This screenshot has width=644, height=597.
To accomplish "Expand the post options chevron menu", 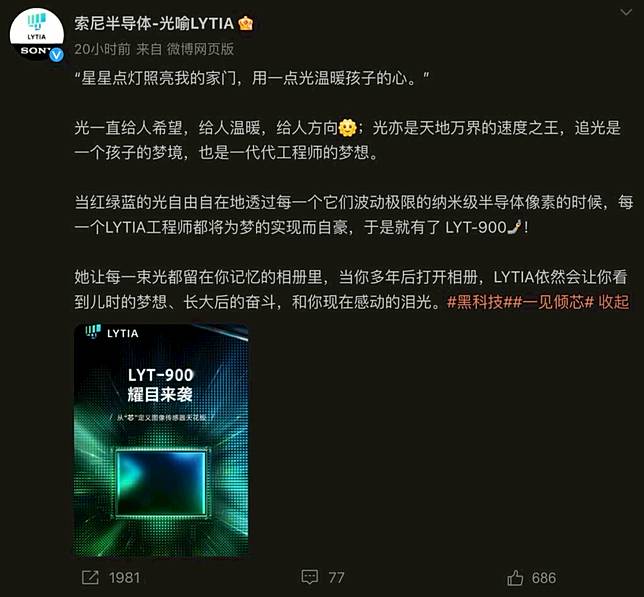I will tap(626, 12).
